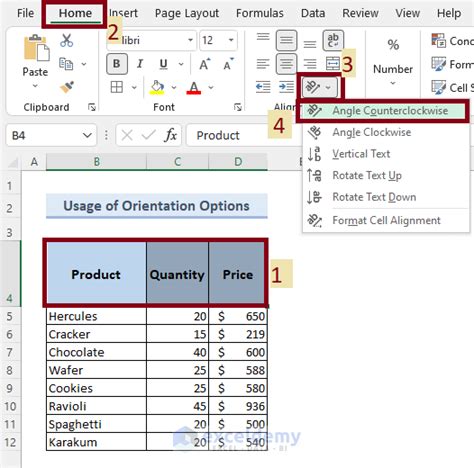Choose Angle Counterclockwise option

tap(383, 111)
